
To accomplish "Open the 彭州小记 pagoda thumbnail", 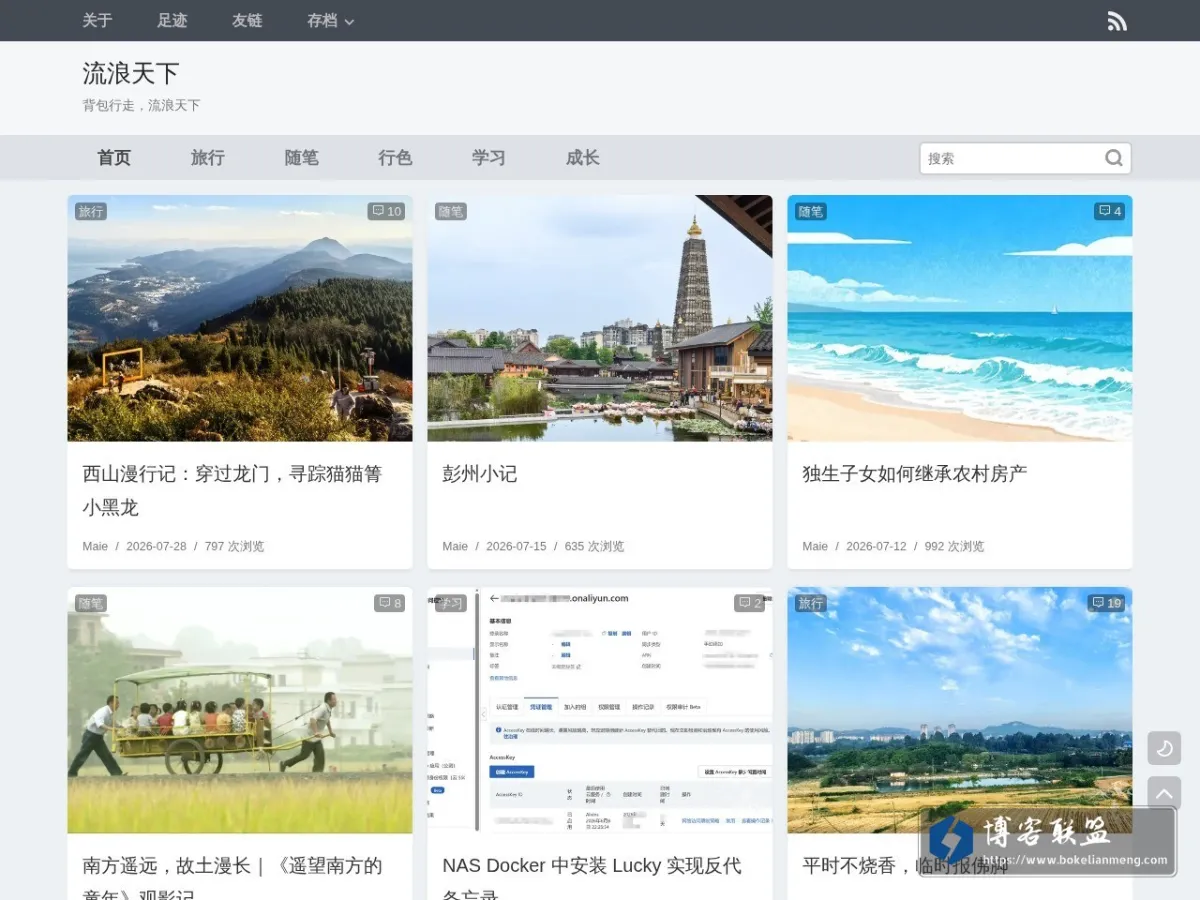I will 600,318.
